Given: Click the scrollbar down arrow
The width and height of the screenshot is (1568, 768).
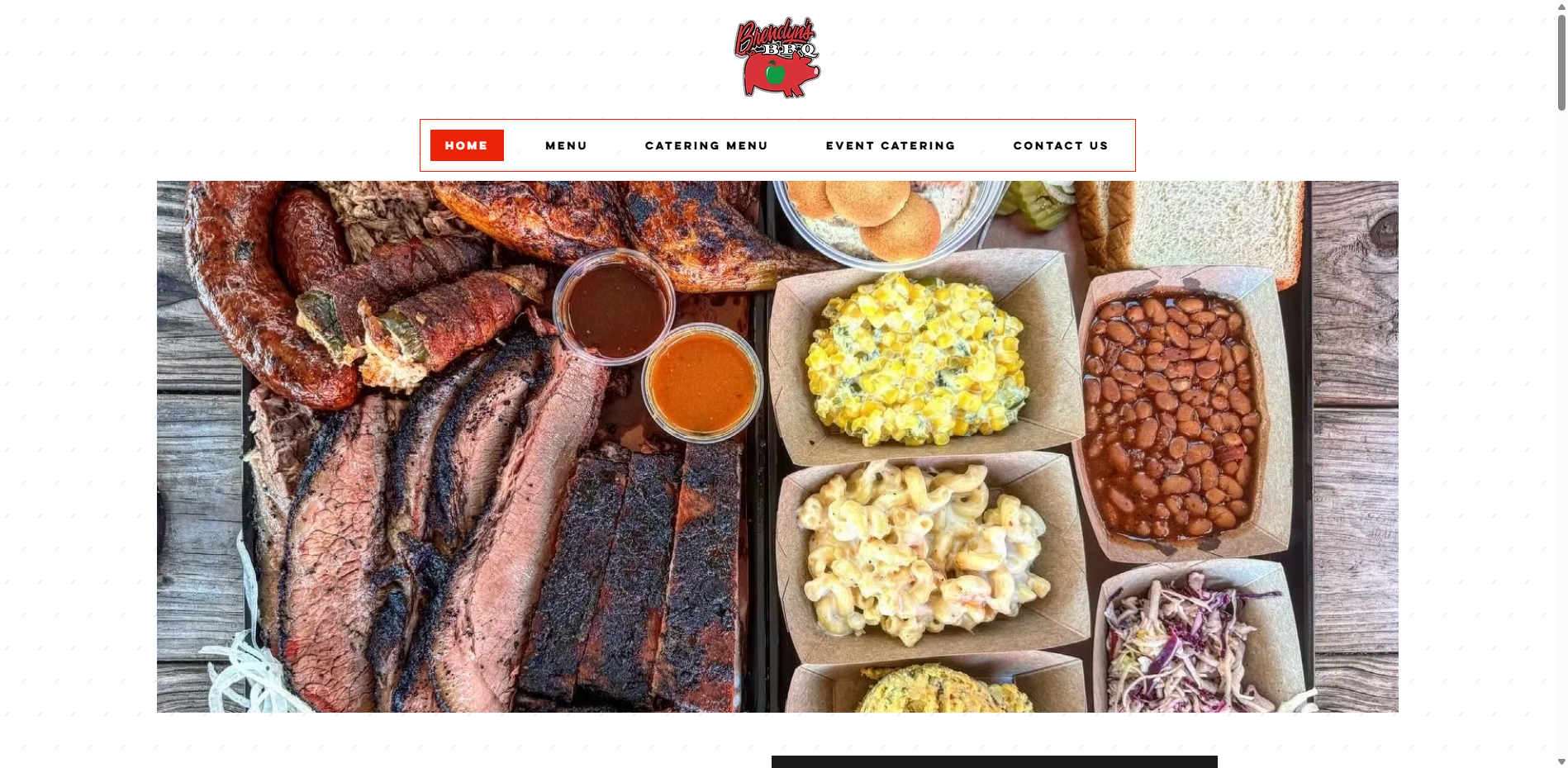Looking at the screenshot, I should click(1561, 761).
